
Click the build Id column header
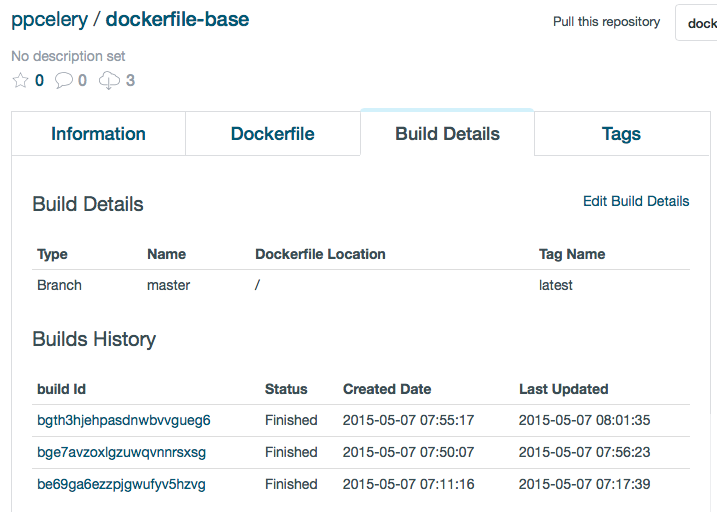coord(68,389)
